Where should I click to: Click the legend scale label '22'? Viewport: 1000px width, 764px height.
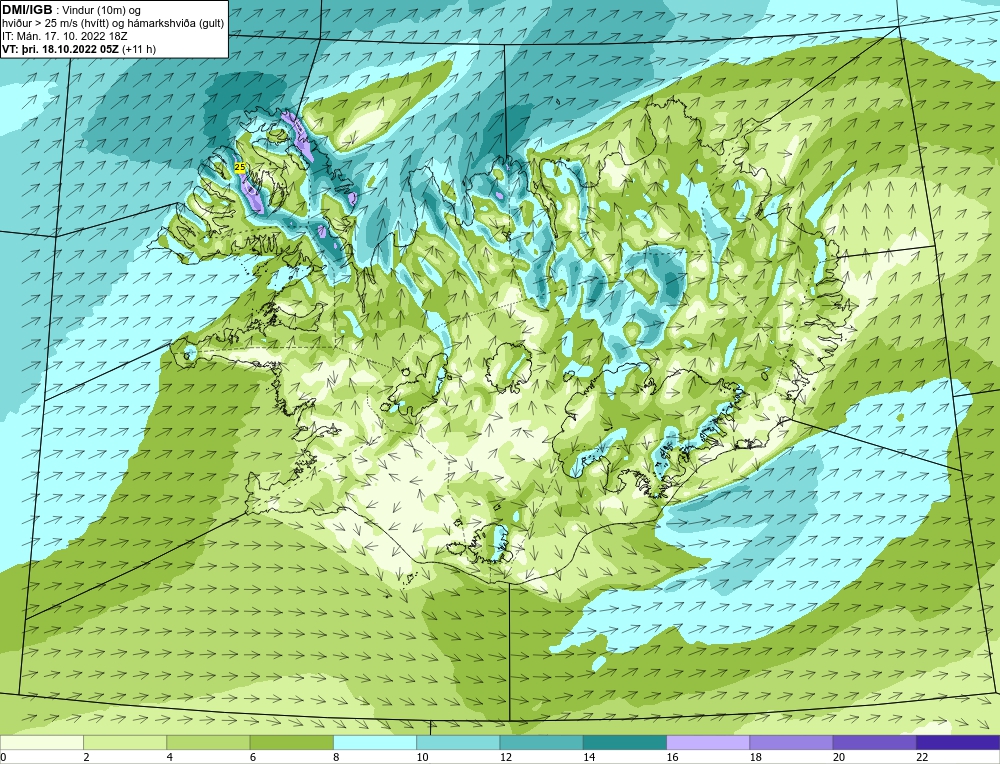point(922,757)
